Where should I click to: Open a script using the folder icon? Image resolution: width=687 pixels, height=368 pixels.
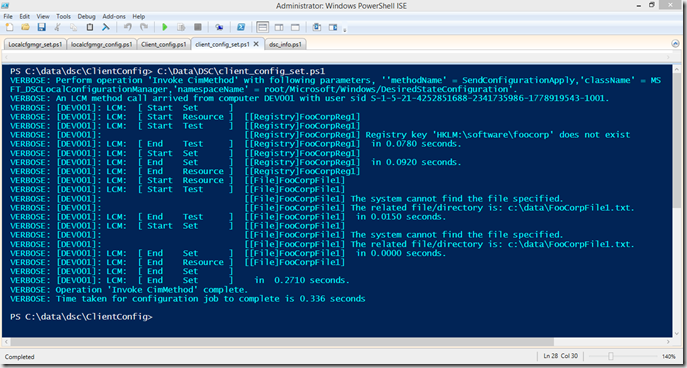[x=25, y=27]
